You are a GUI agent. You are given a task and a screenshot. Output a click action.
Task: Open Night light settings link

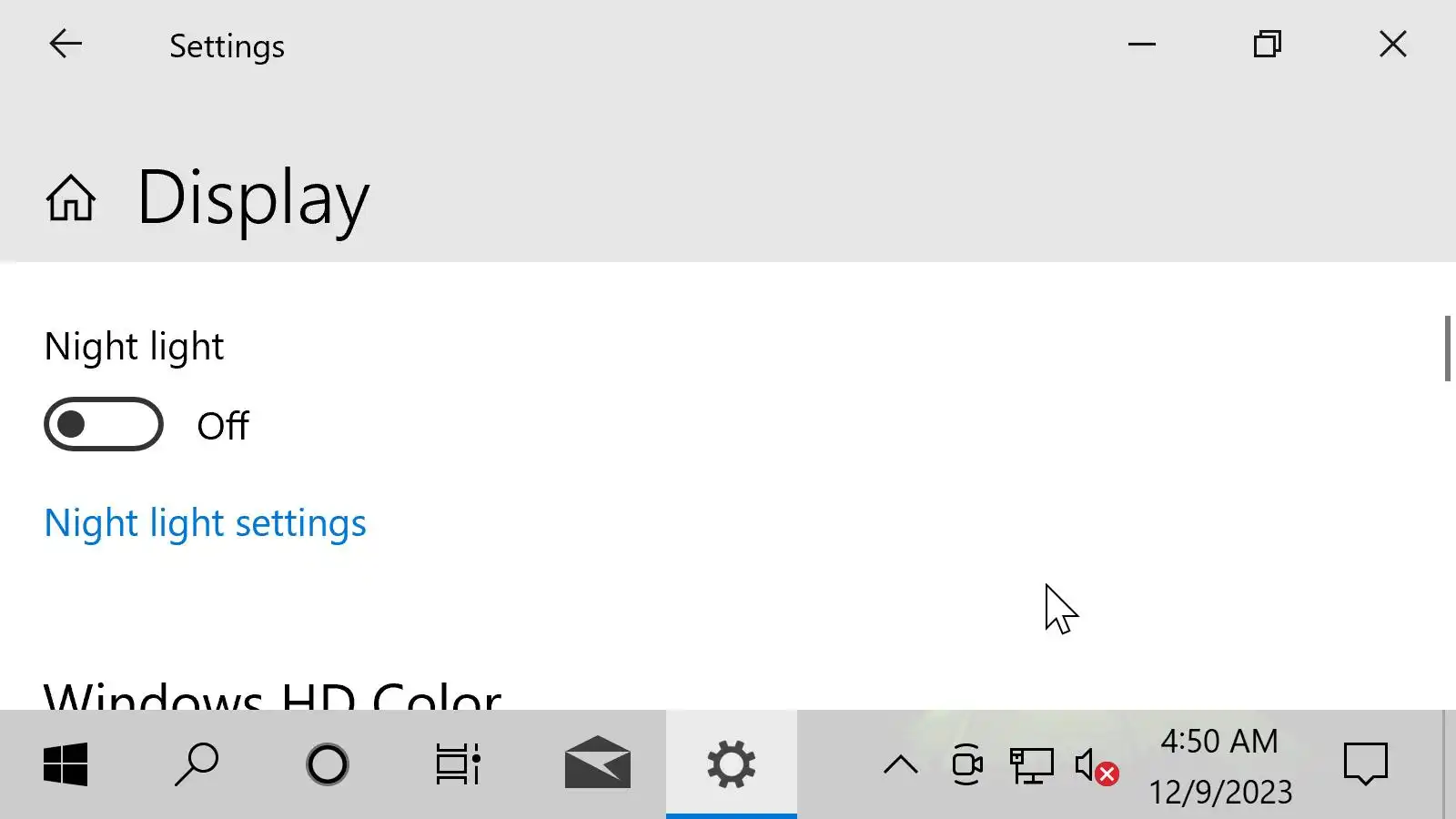point(206,523)
